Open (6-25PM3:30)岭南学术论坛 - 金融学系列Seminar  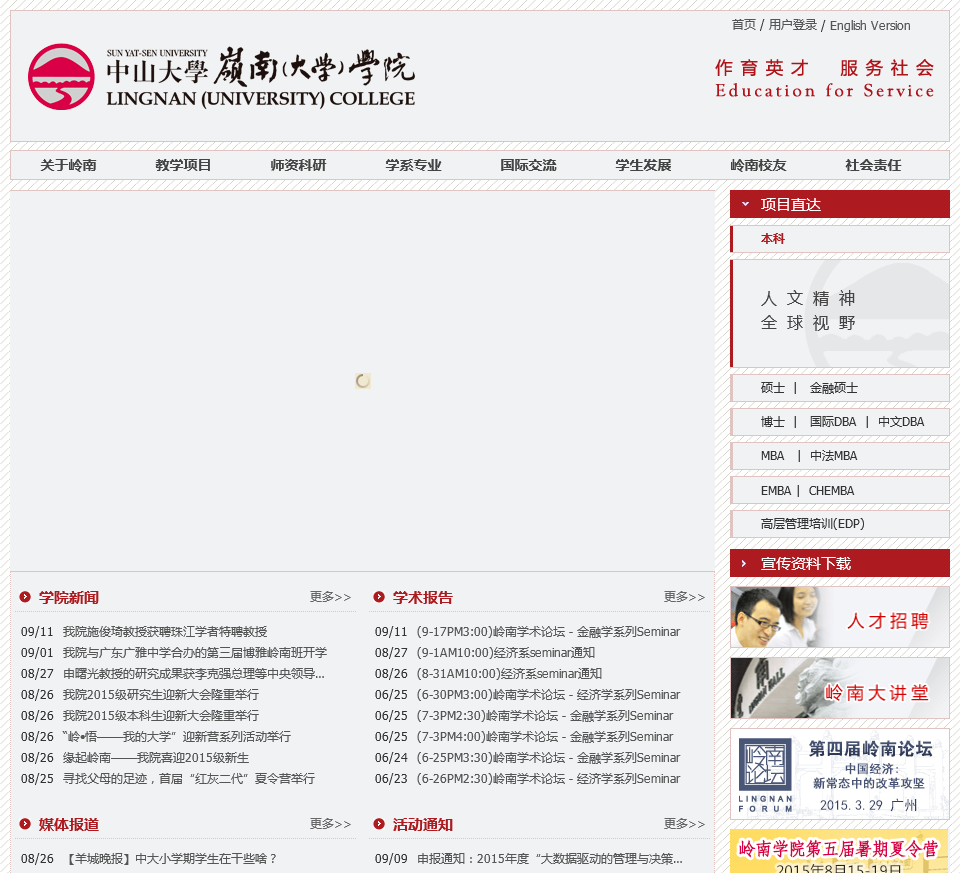[x=548, y=758]
